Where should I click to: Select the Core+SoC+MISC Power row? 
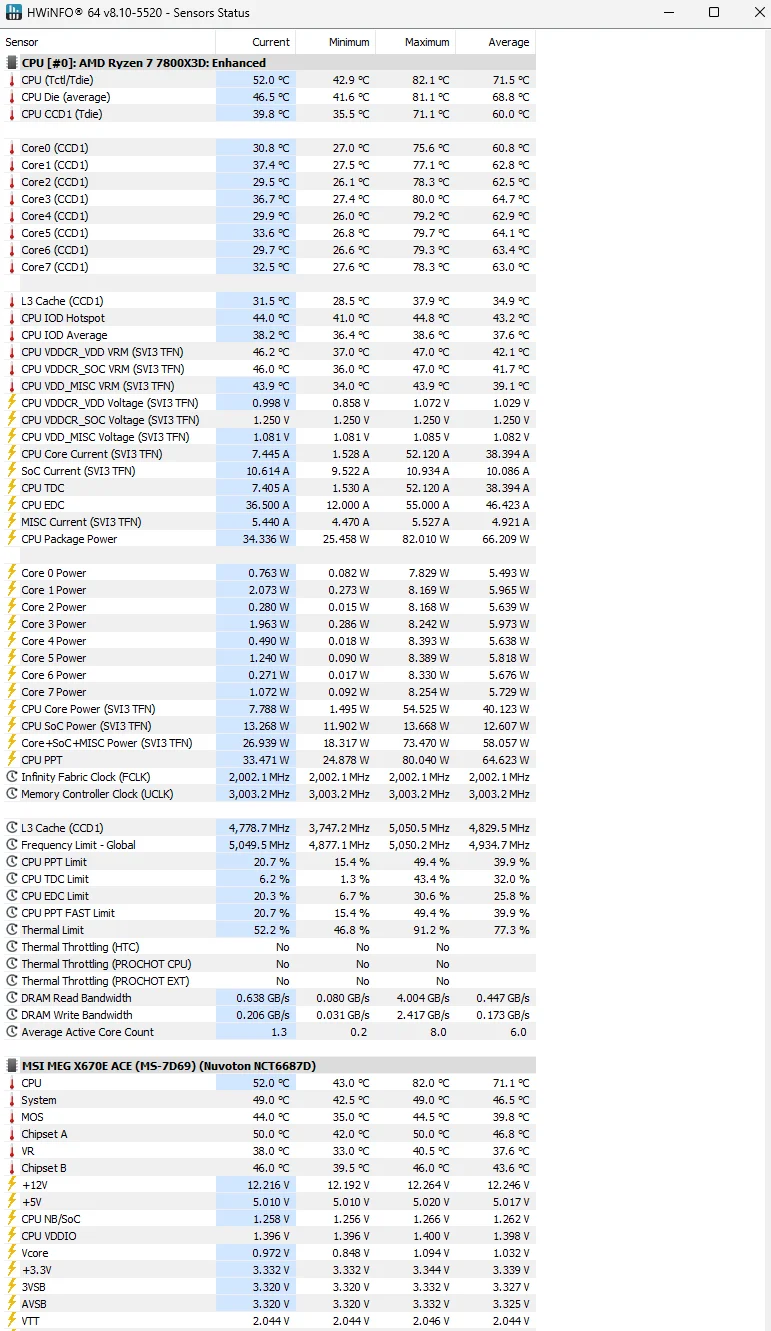pyautogui.click(x=268, y=743)
